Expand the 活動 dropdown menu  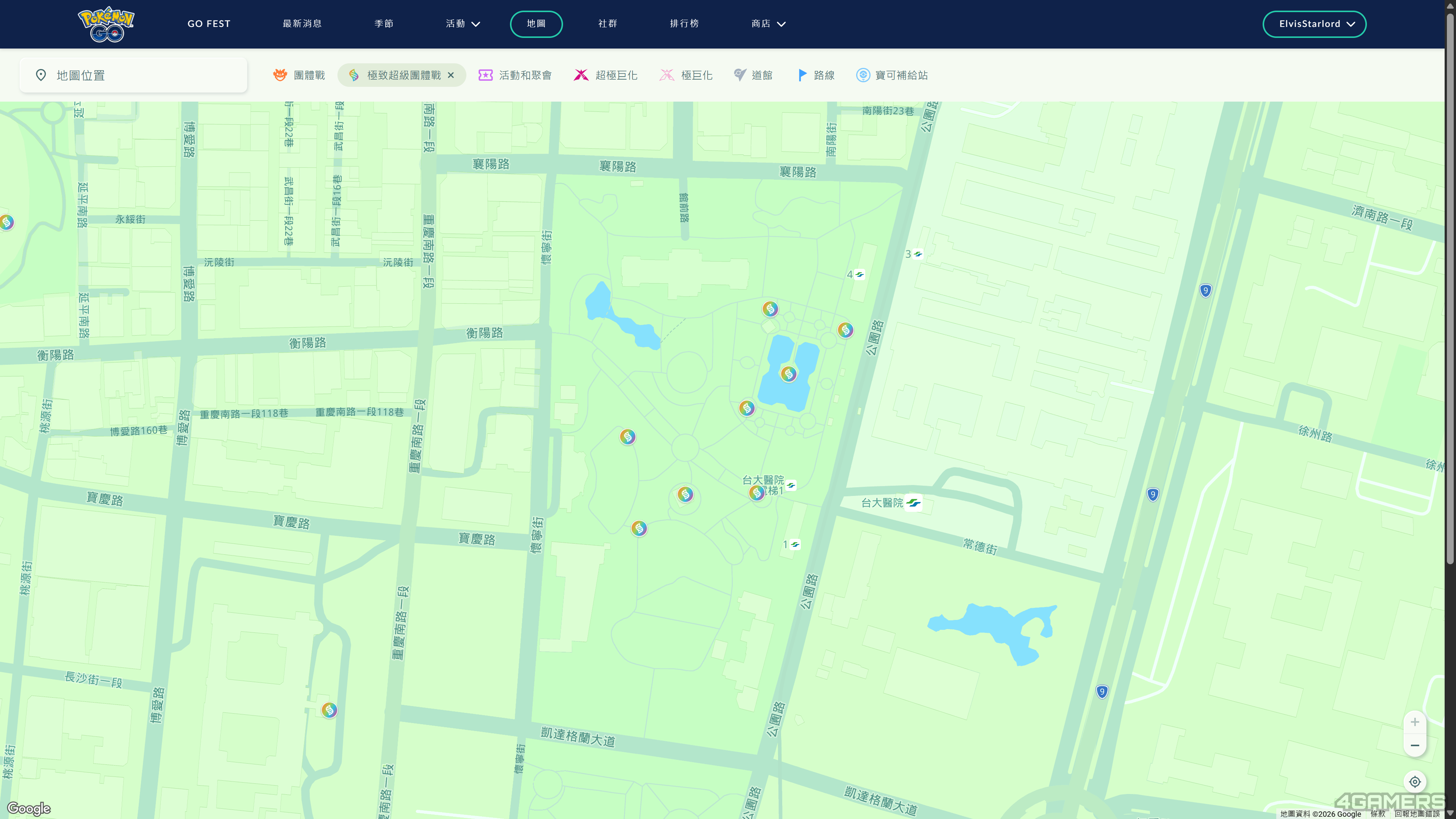(463, 24)
